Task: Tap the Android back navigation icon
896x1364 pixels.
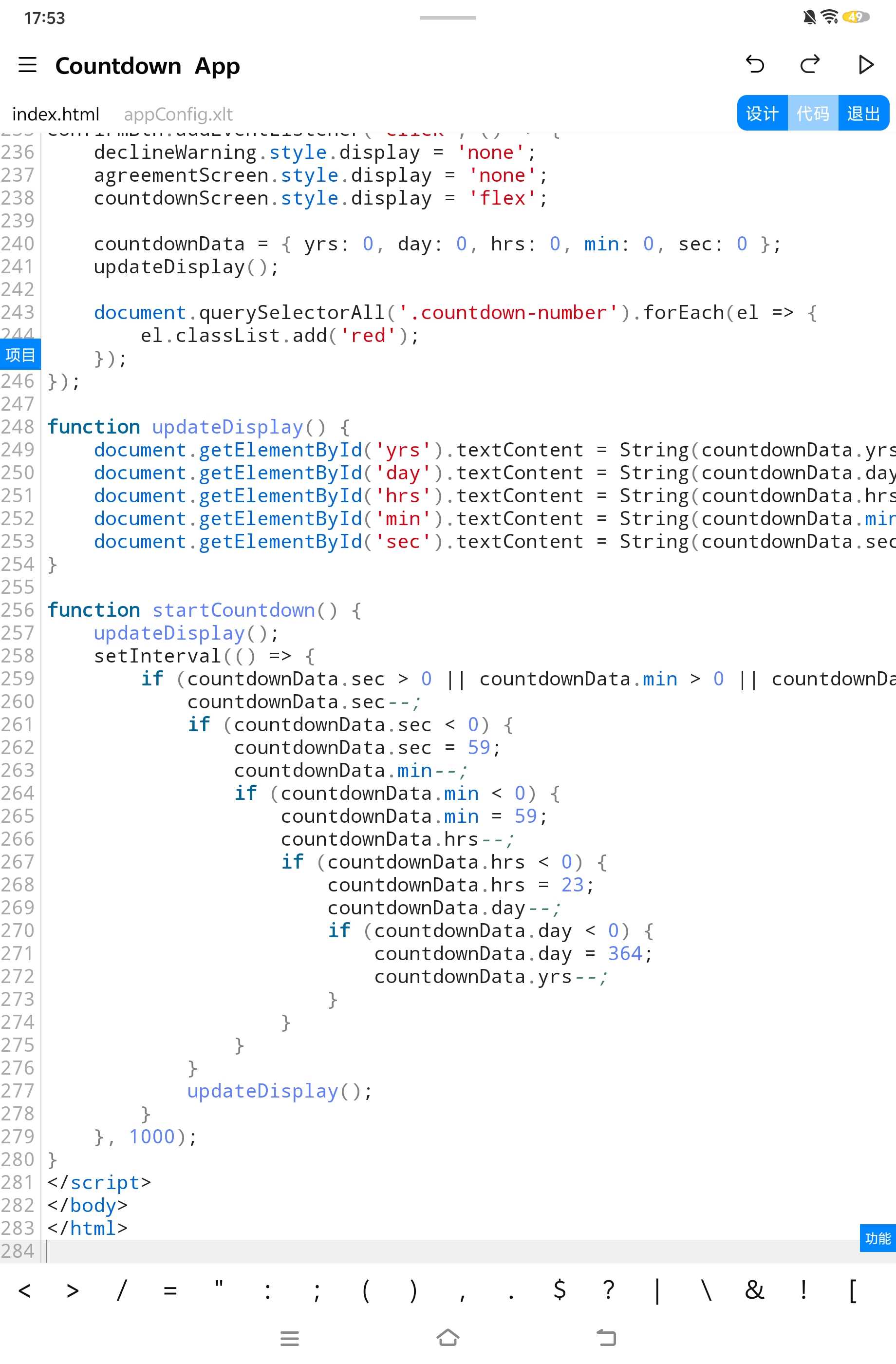Action: pyautogui.click(x=606, y=1338)
